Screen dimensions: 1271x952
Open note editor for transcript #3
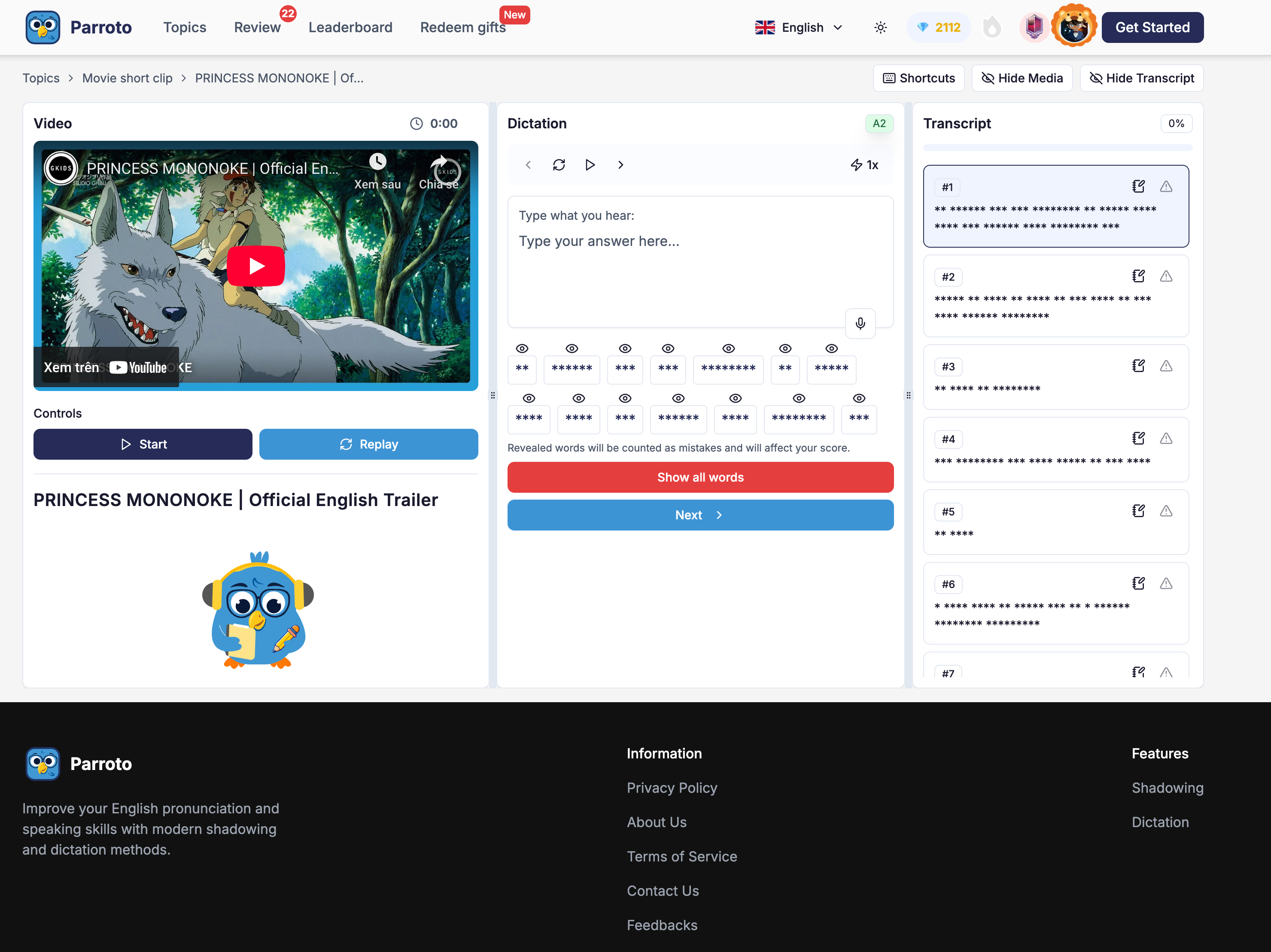pyautogui.click(x=1138, y=366)
